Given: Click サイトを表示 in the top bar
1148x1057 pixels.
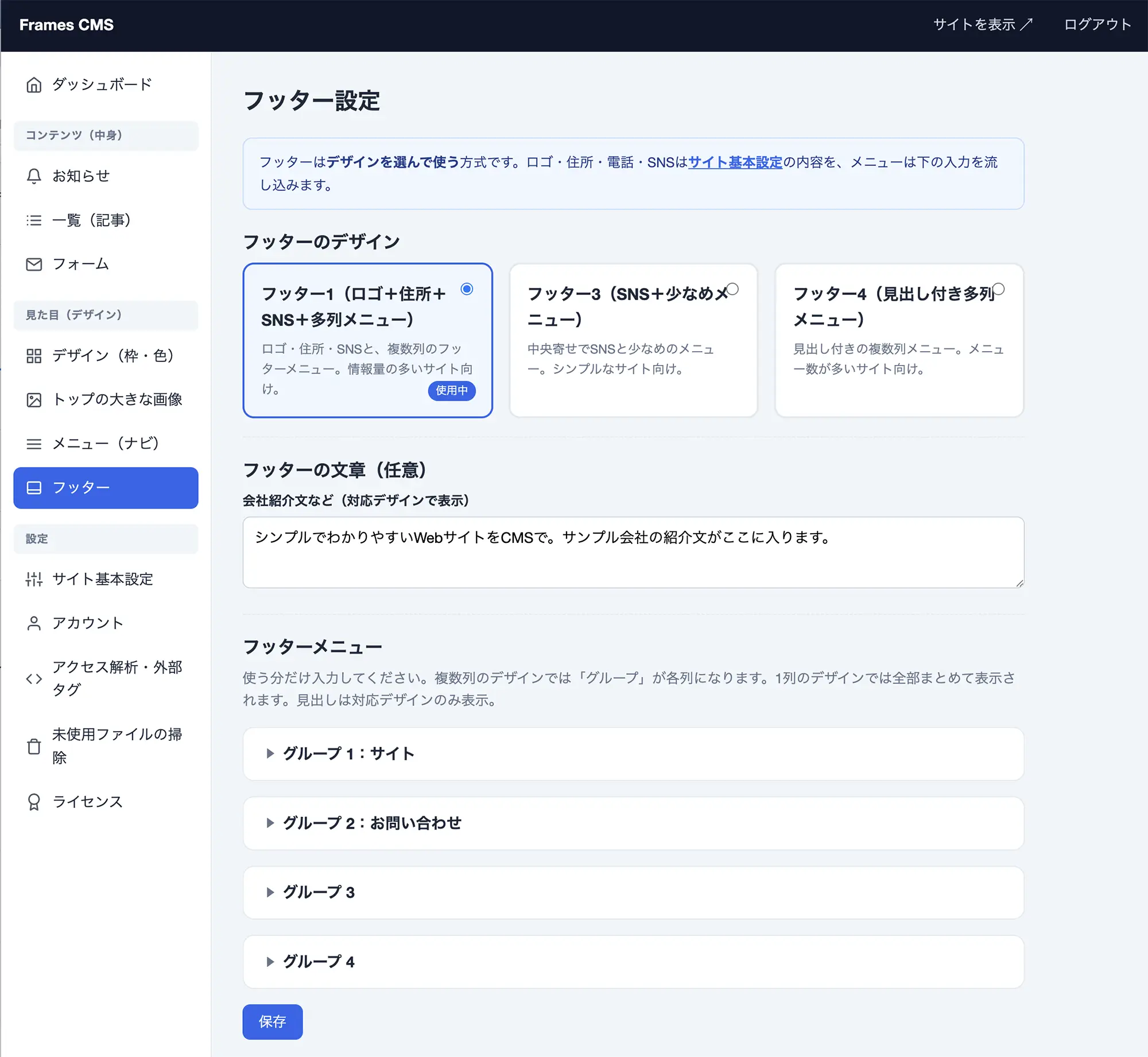Looking at the screenshot, I should 983,25.
